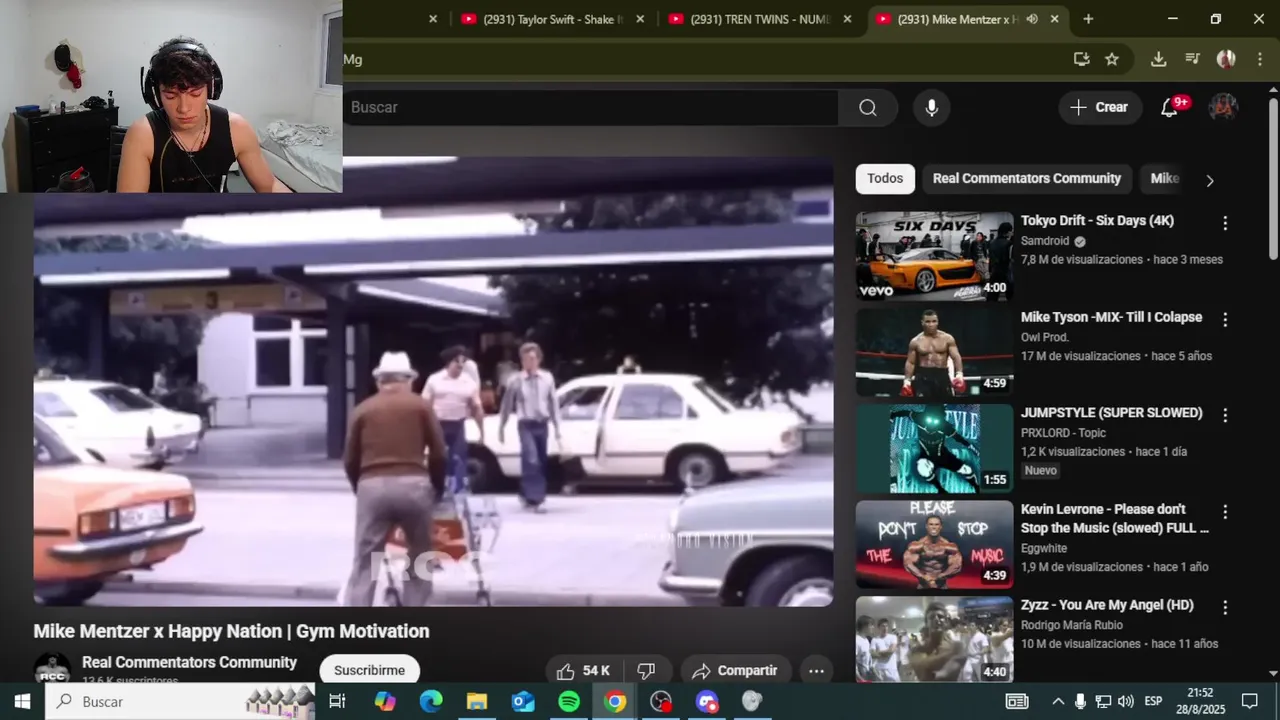The image size is (1280, 720).
Task: Click the Suscribirme button
Action: pos(369,670)
